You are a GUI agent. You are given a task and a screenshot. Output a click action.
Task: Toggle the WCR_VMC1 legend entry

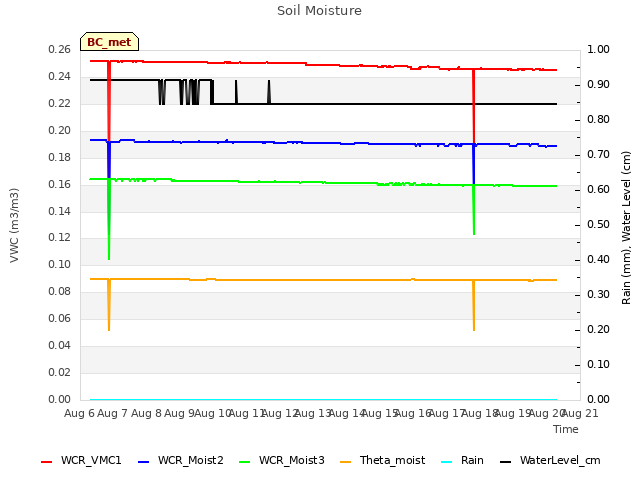pyautogui.click(x=81, y=460)
